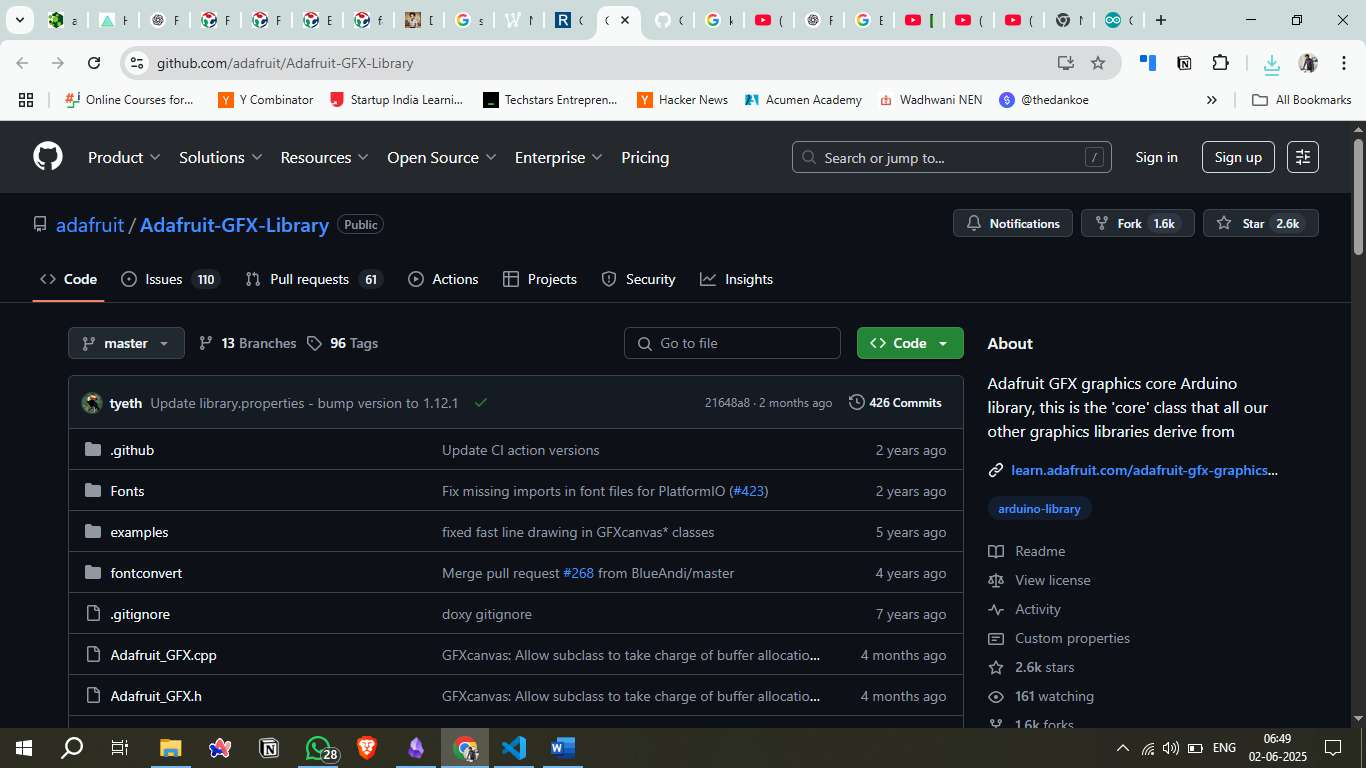The width and height of the screenshot is (1366, 768).
Task: Bookmark this page with the star icon
Action: [1098, 63]
